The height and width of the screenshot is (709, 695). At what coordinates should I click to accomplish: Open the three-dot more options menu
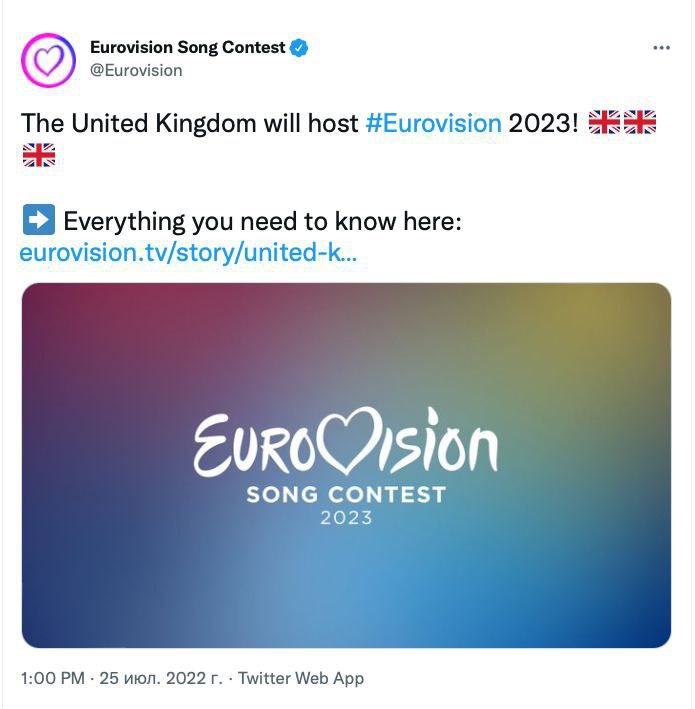click(661, 47)
